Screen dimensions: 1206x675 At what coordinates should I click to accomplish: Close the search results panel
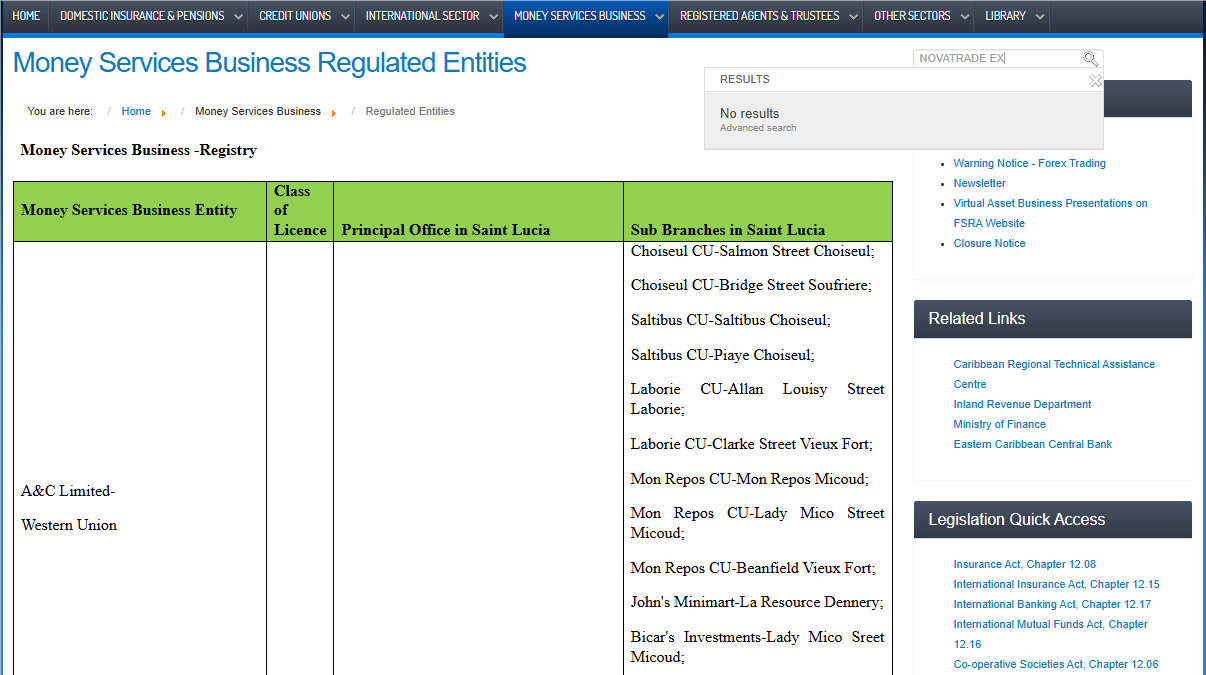click(1095, 81)
